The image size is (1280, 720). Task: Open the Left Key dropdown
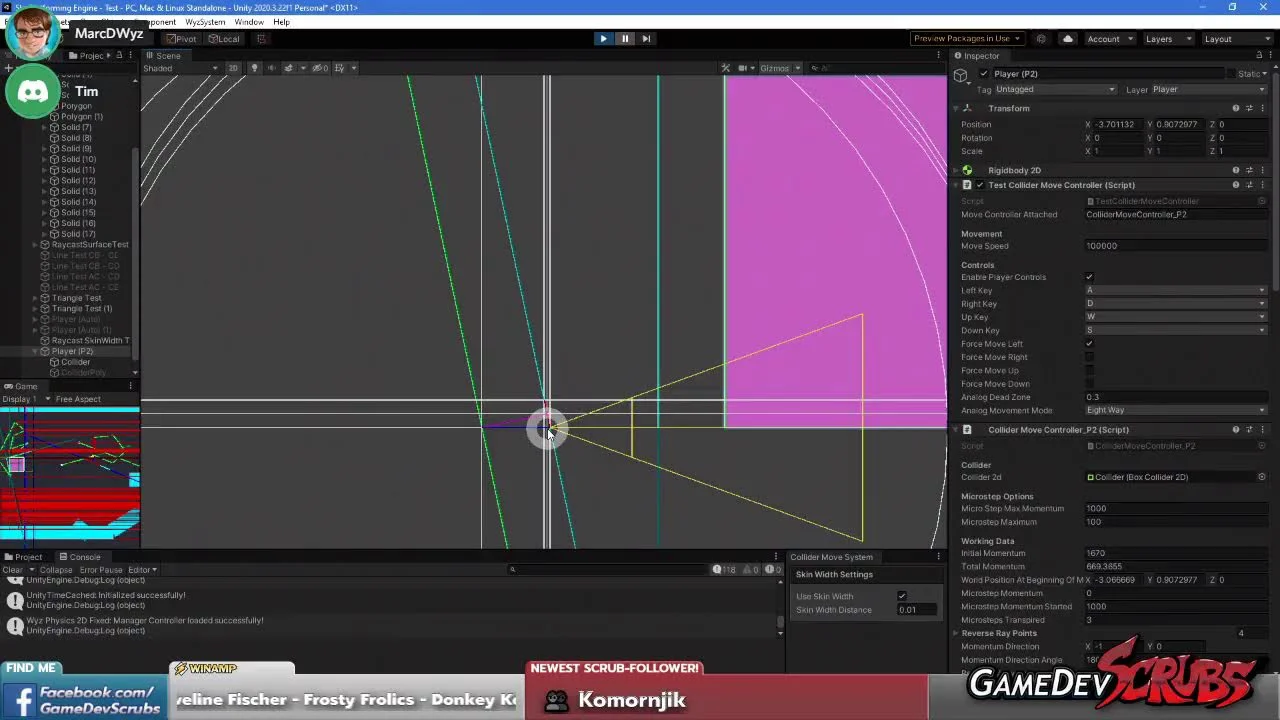tap(1175, 291)
